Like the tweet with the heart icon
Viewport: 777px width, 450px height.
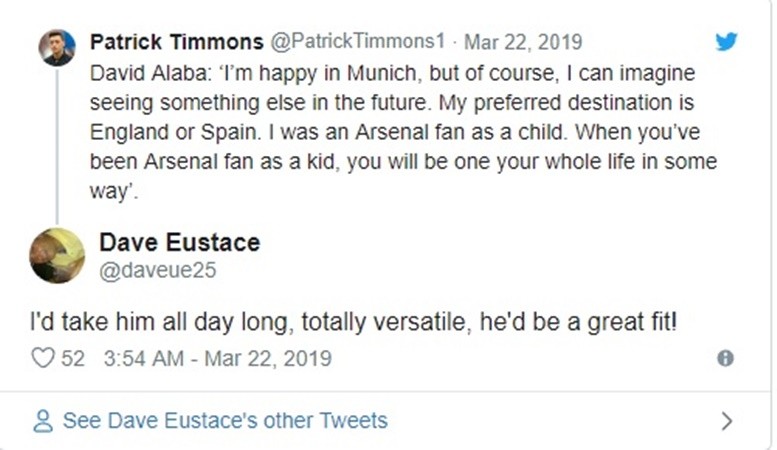pos(42,357)
